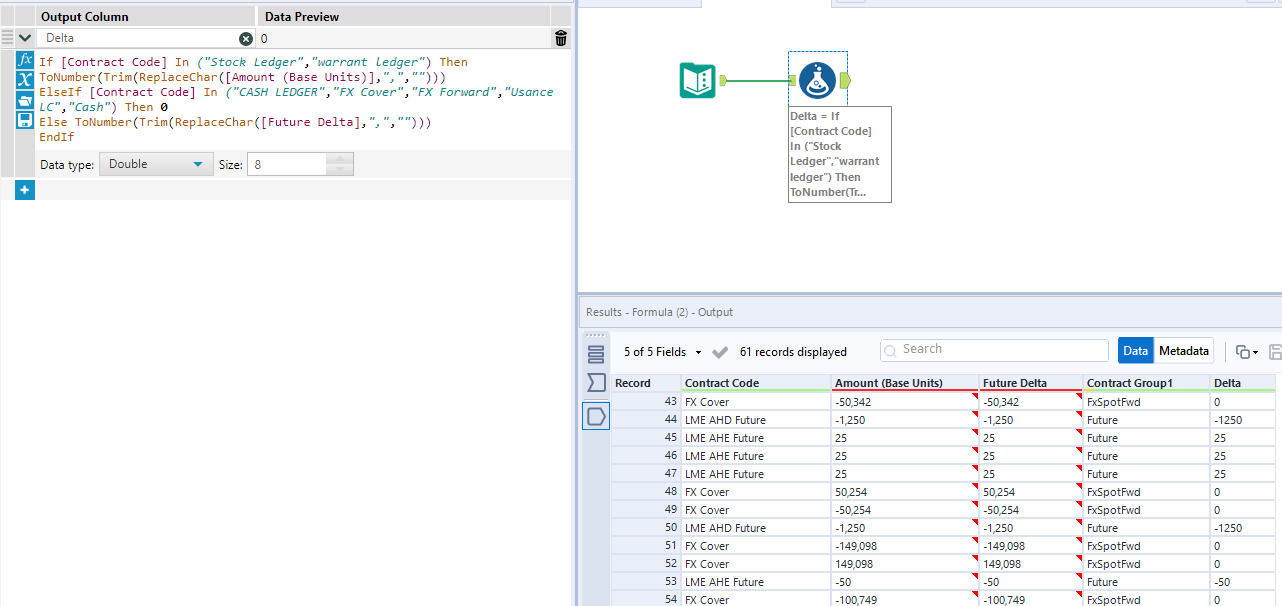Select the Input Data tool on canvas
The width and height of the screenshot is (1282, 606).
pos(698,80)
